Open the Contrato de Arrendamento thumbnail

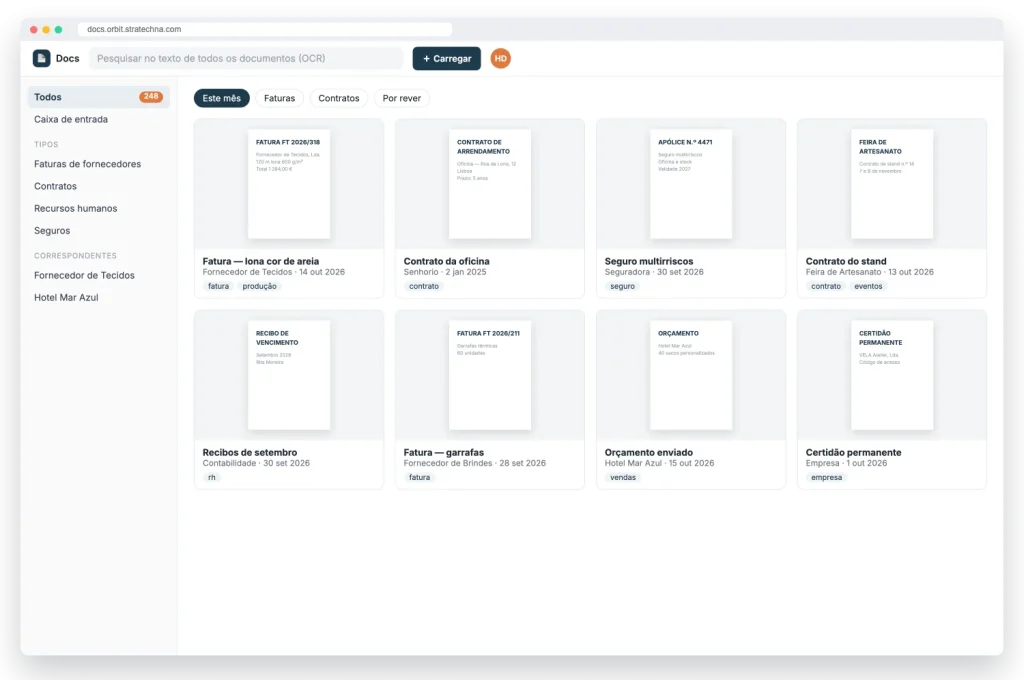coord(490,184)
